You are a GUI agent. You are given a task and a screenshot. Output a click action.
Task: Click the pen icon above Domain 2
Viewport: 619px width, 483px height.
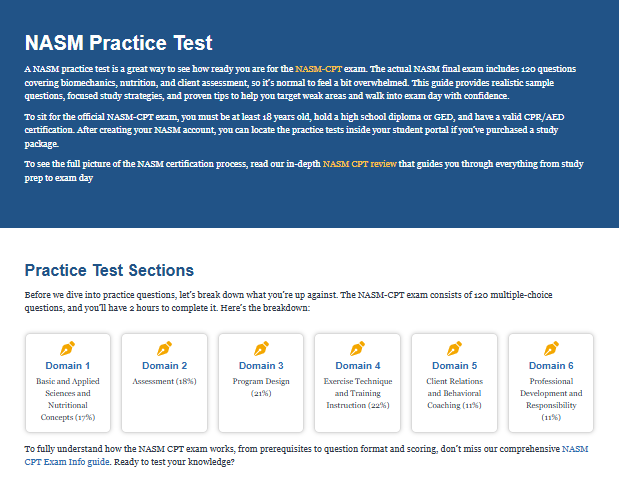tap(165, 348)
